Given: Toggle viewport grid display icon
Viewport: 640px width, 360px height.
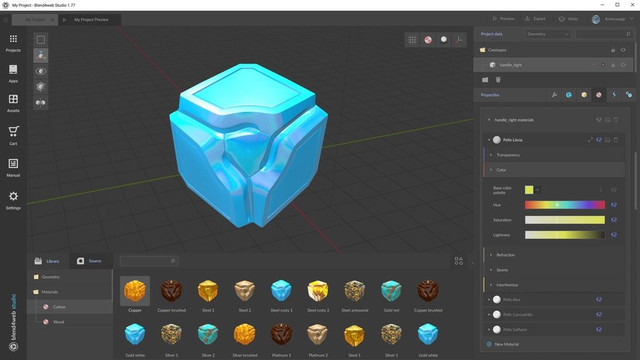Looking at the screenshot, I should pos(412,40).
